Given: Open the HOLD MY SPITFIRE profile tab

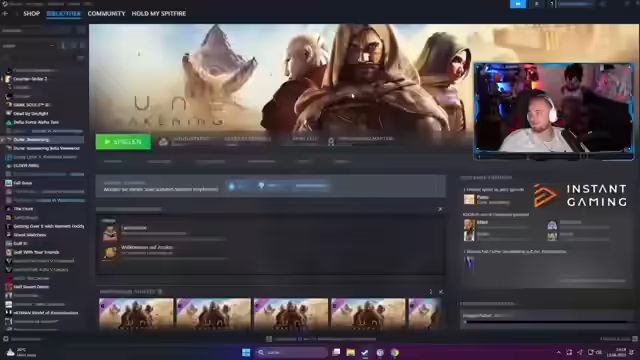Looking at the screenshot, I should (x=158, y=13).
